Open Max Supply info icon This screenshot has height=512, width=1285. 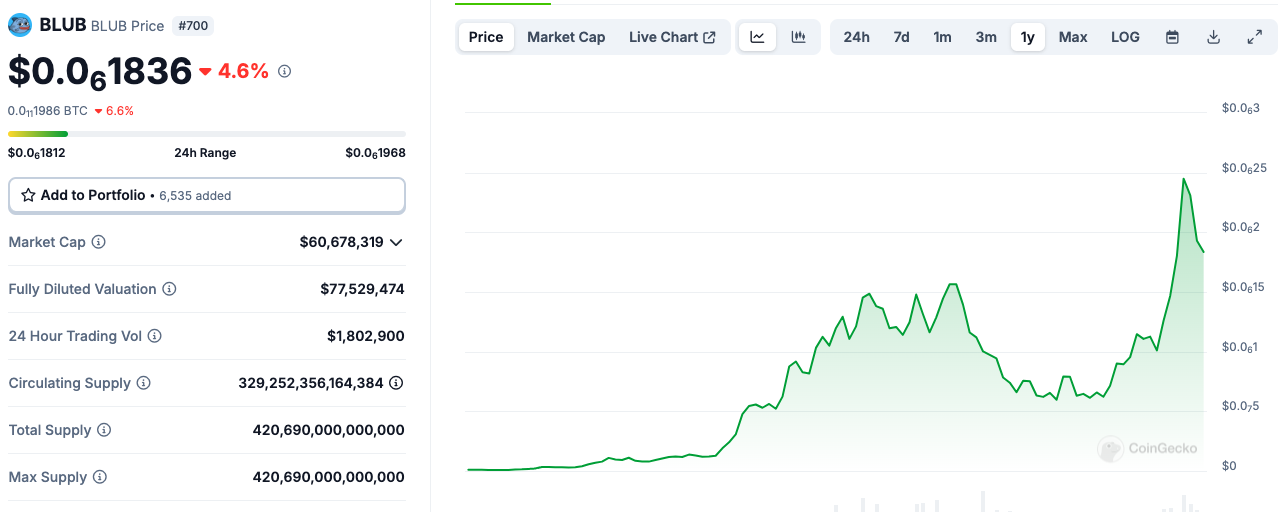[x=100, y=477]
